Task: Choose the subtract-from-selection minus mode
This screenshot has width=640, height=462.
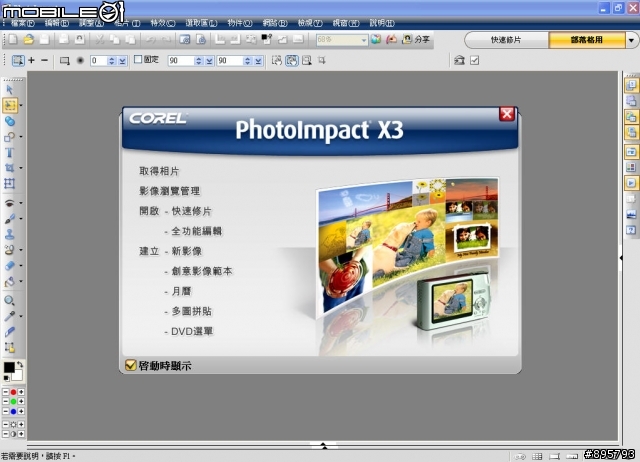Action: 44,60
